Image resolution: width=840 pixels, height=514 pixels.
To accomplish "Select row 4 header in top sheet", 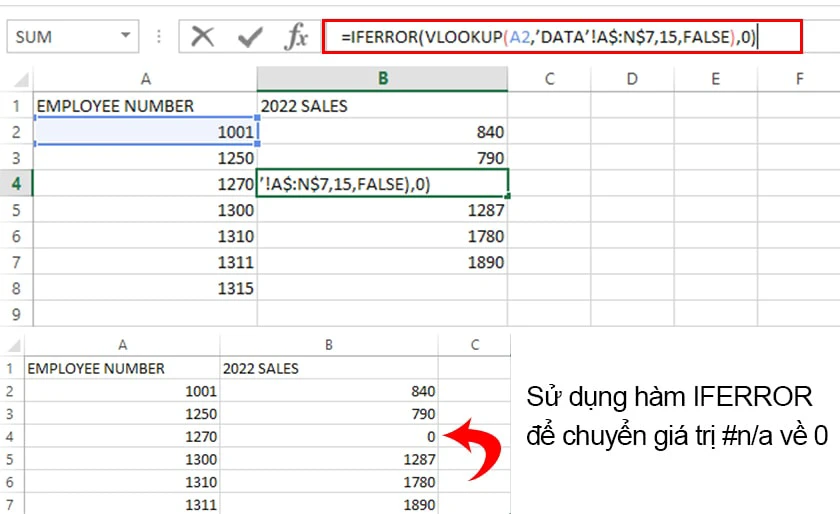I will click(x=16, y=184).
